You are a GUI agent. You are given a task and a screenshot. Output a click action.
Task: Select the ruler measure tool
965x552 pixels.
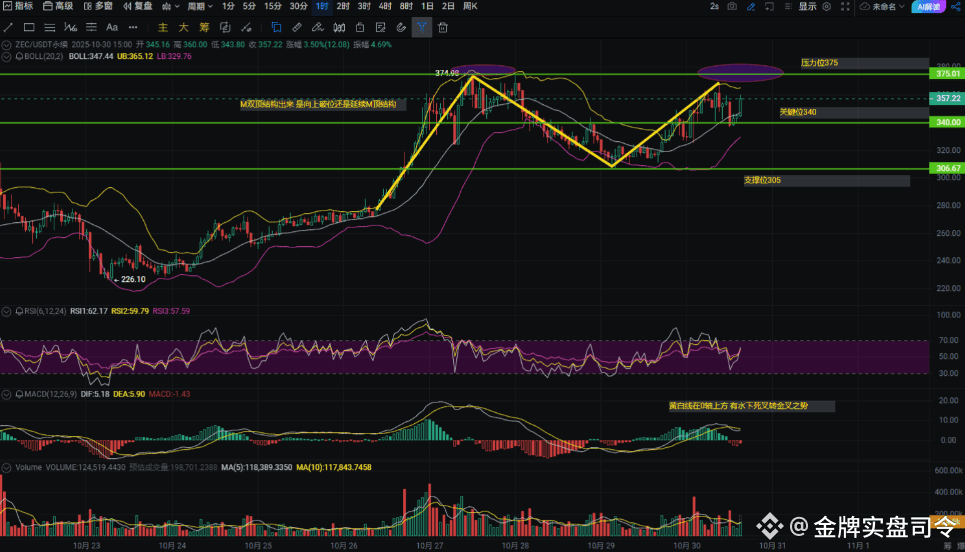click(297, 27)
